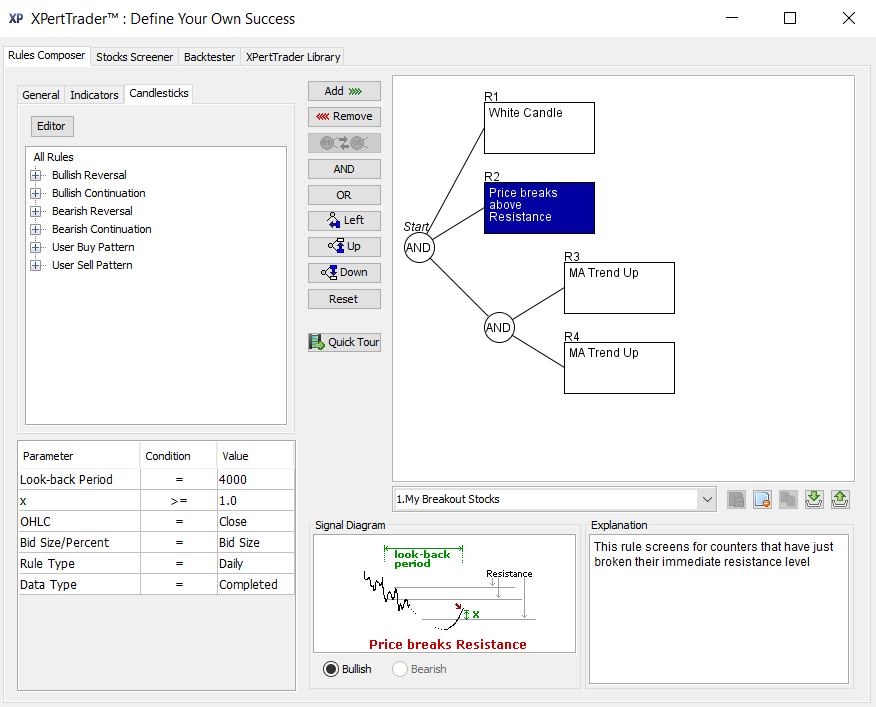Viewport: 876px width, 707px height.
Task: Select the R1 White Candle rule box
Action: tap(539, 128)
